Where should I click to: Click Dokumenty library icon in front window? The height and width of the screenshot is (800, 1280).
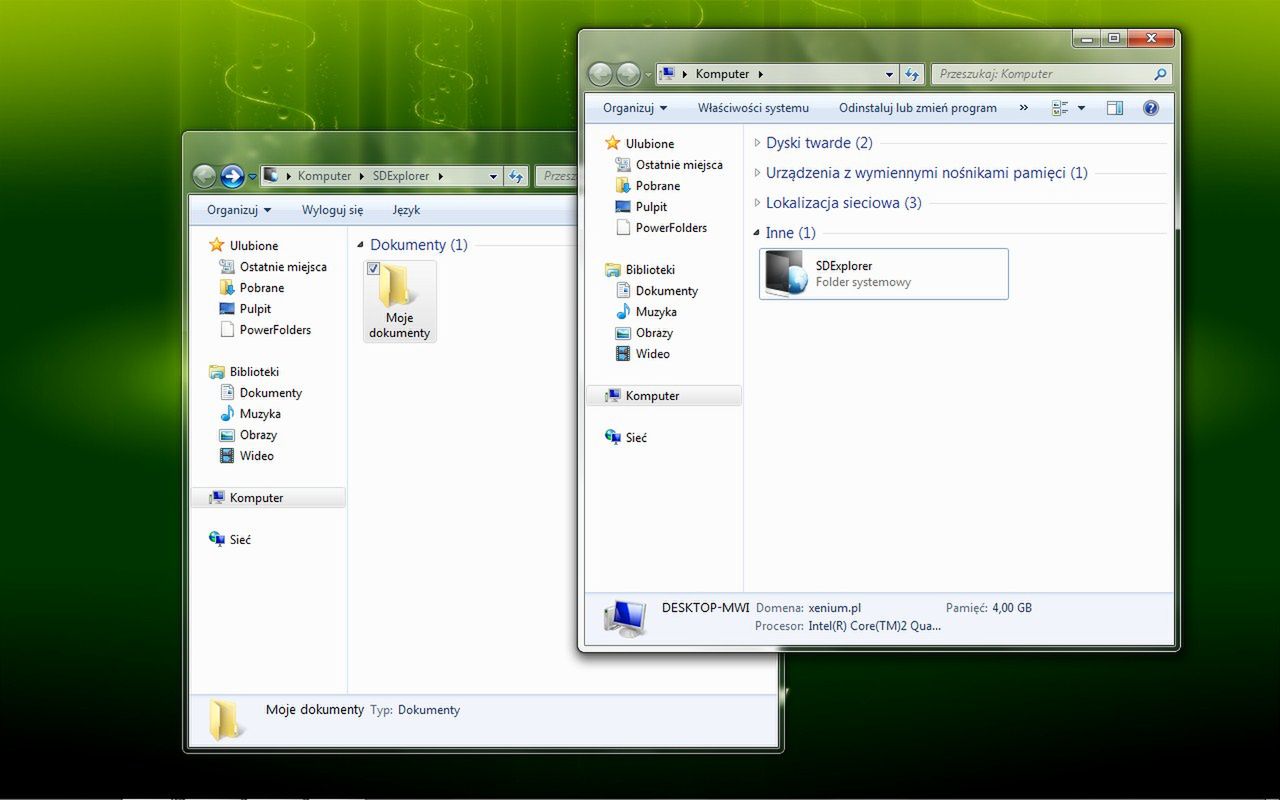623,291
